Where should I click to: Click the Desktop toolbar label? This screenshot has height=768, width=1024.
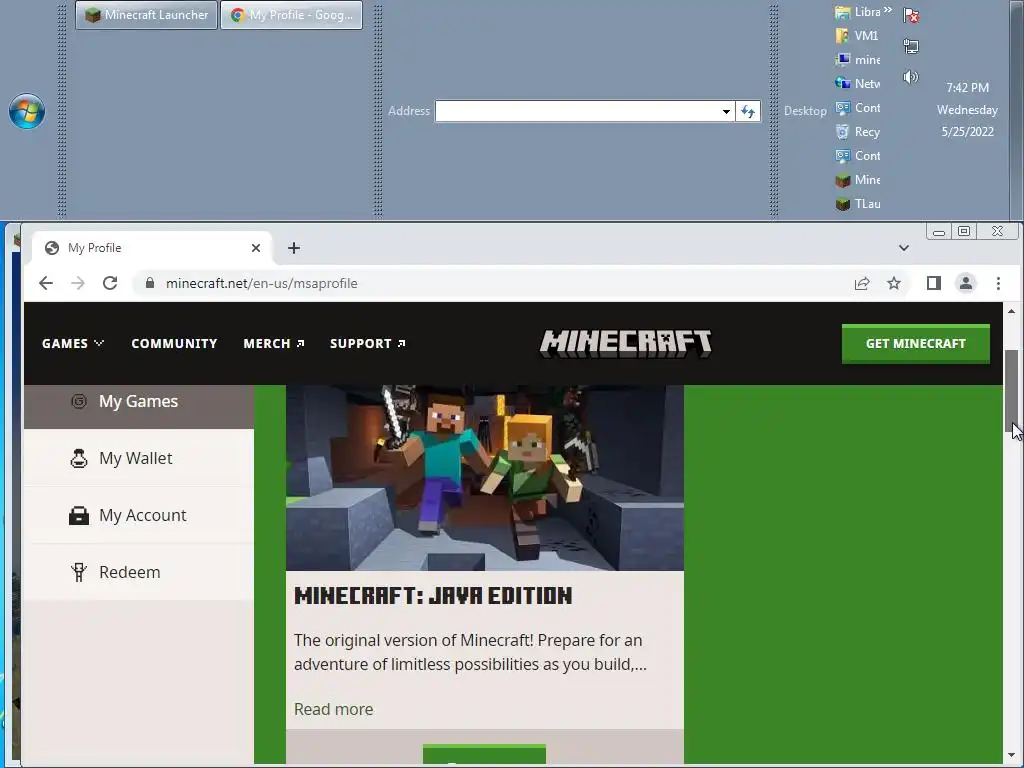click(805, 111)
